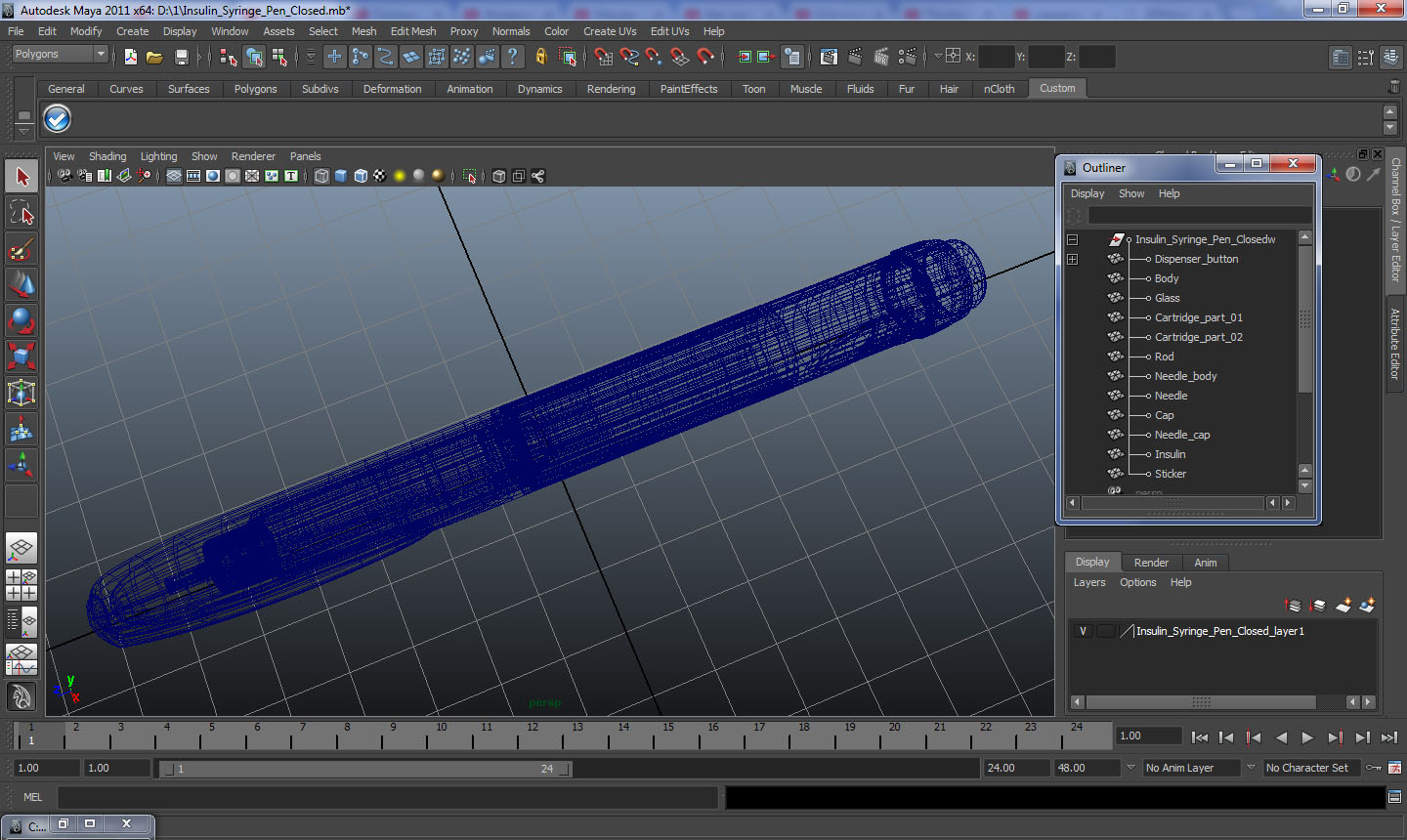The height and width of the screenshot is (840, 1407).
Task: Open the Polygons menu set dropdown
Action: click(59, 55)
